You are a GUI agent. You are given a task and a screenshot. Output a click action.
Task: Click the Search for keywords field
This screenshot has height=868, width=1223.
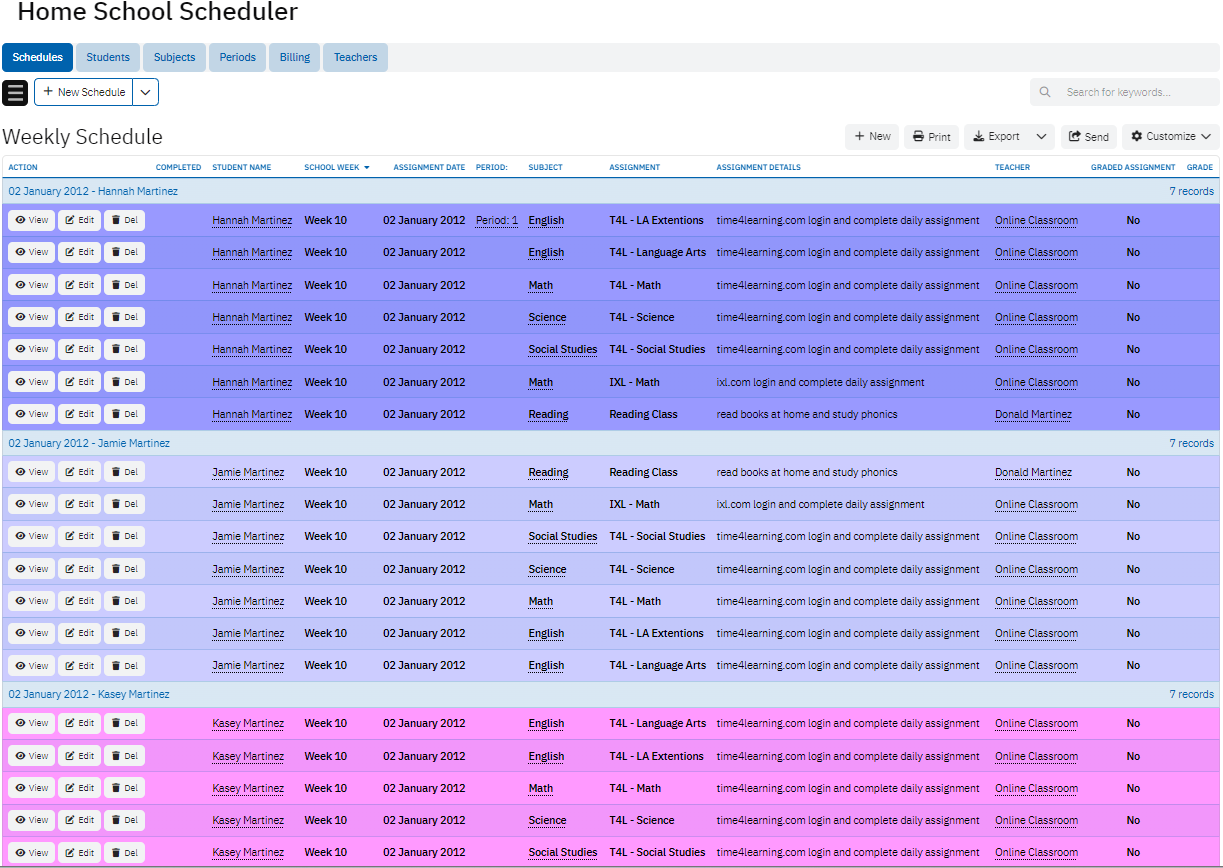[x=1135, y=92]
